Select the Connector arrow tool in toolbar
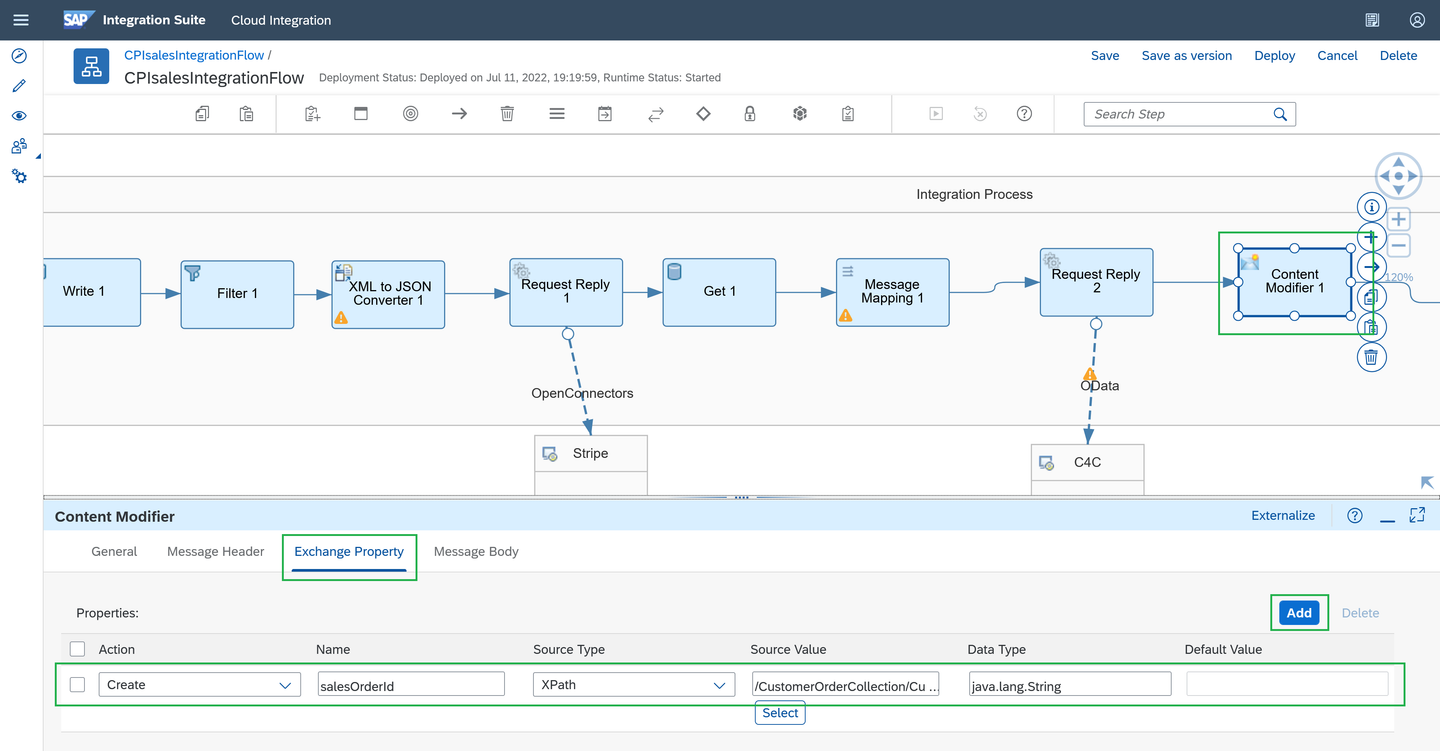Image resolution: width=1440 pixels, height=751 pixels. (x=459, y=114)
